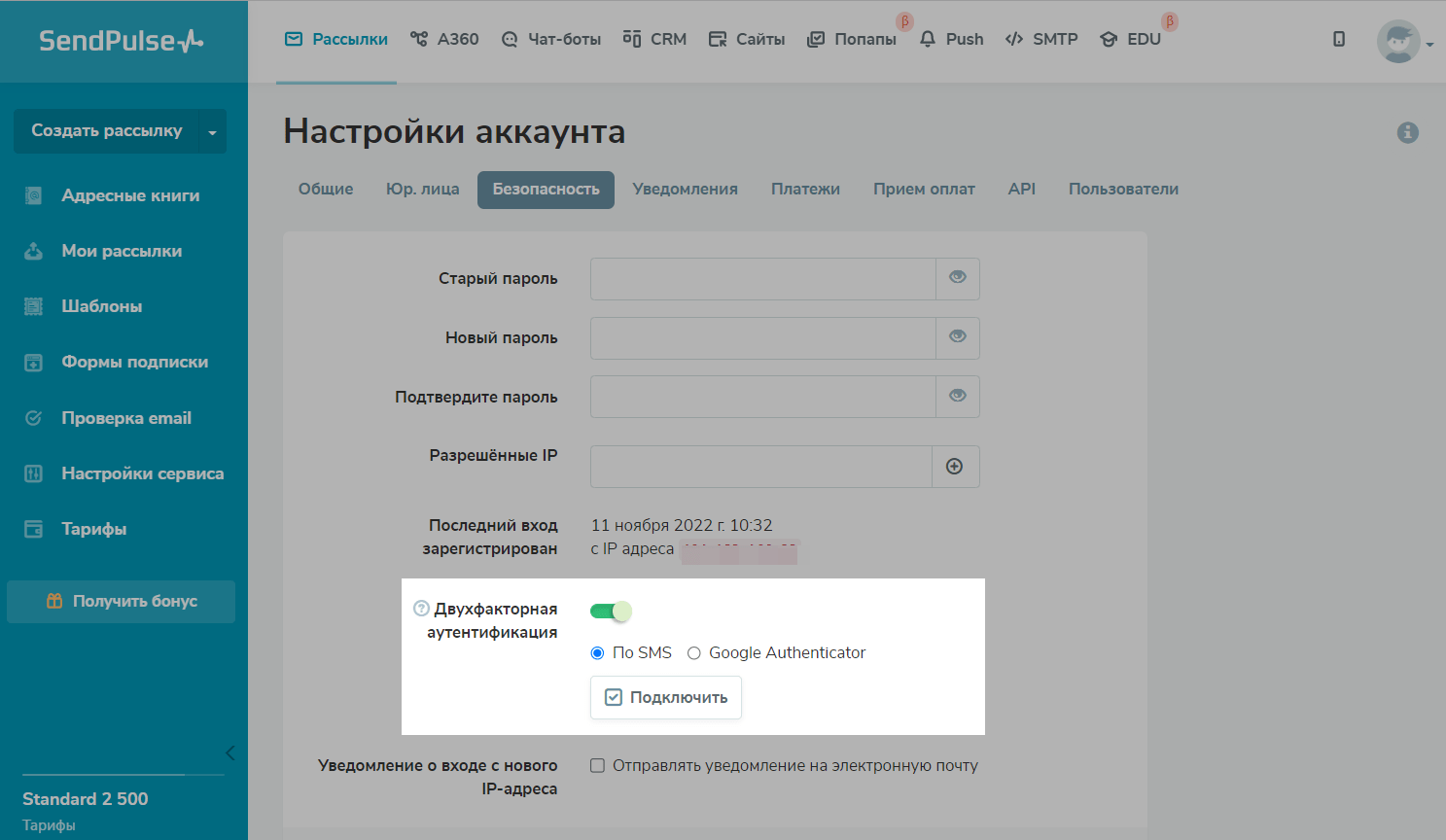Click the info icon beside the page title

tap(1407, 132)
